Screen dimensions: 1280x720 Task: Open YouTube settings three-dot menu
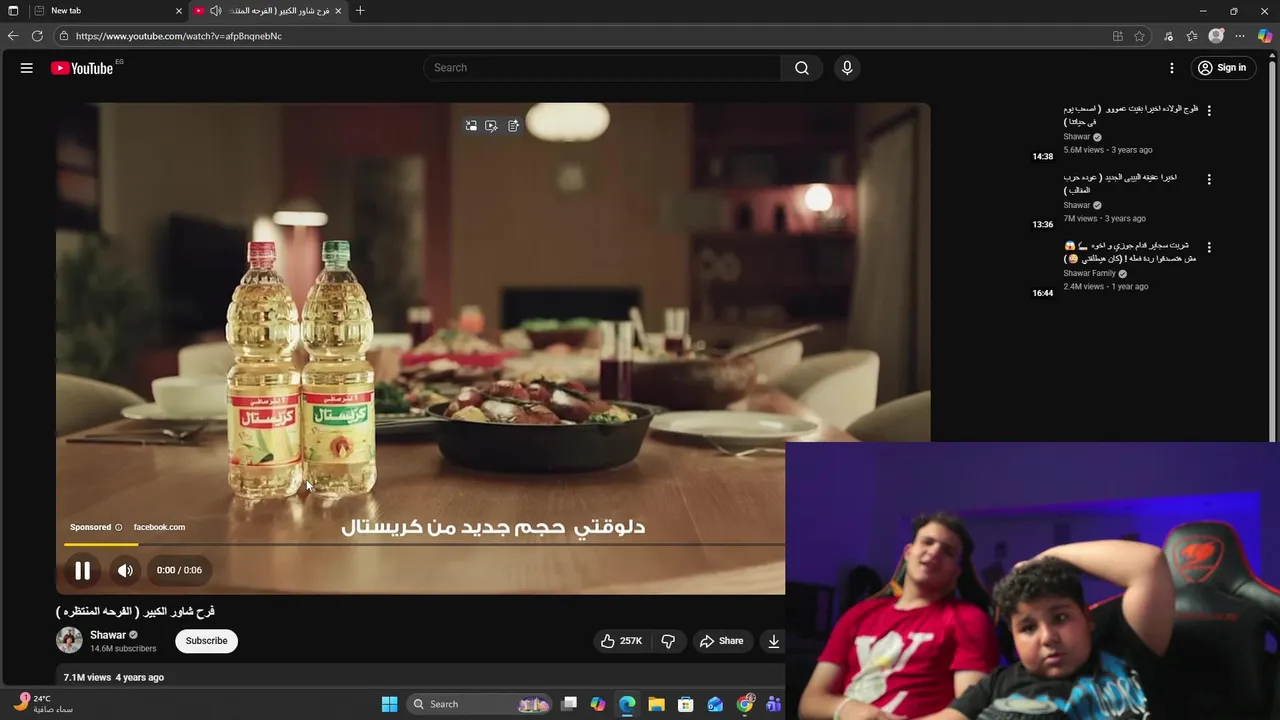[x=1172, y=68]
